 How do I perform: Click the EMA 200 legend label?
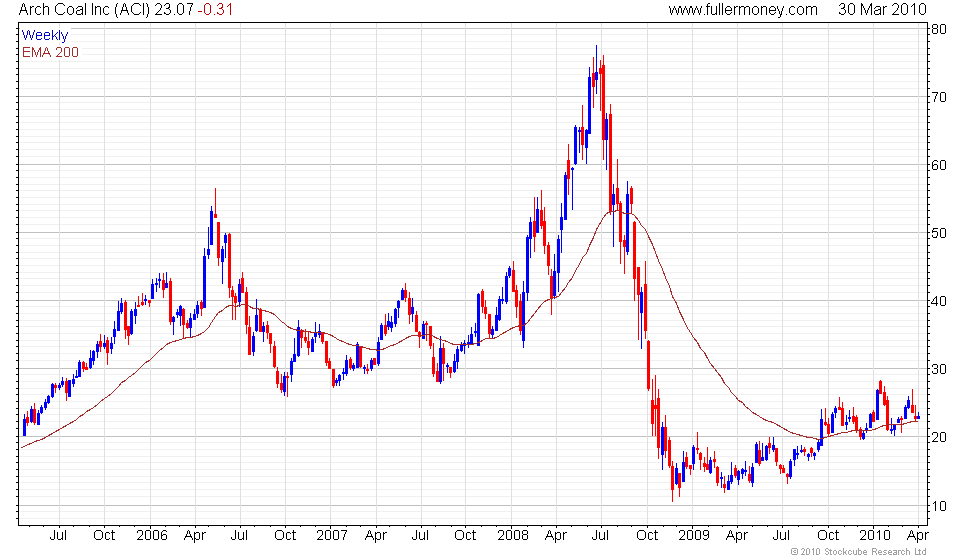coord(50,52)
